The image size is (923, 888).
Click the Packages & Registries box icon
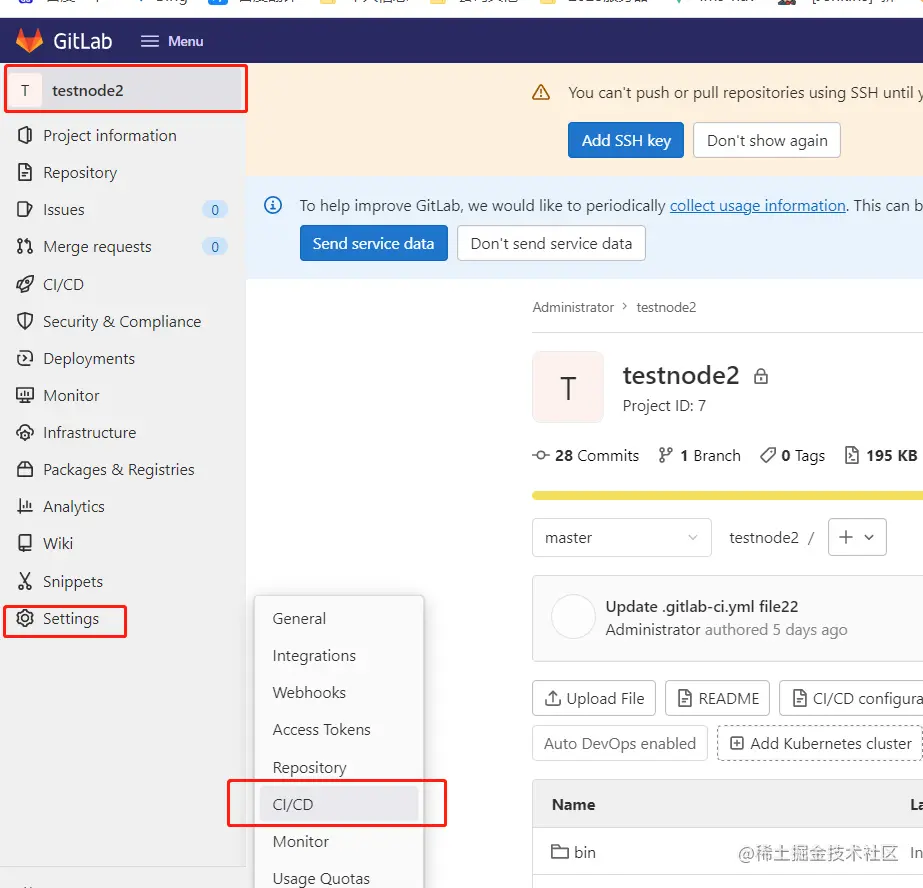click(x=25, y=469)
